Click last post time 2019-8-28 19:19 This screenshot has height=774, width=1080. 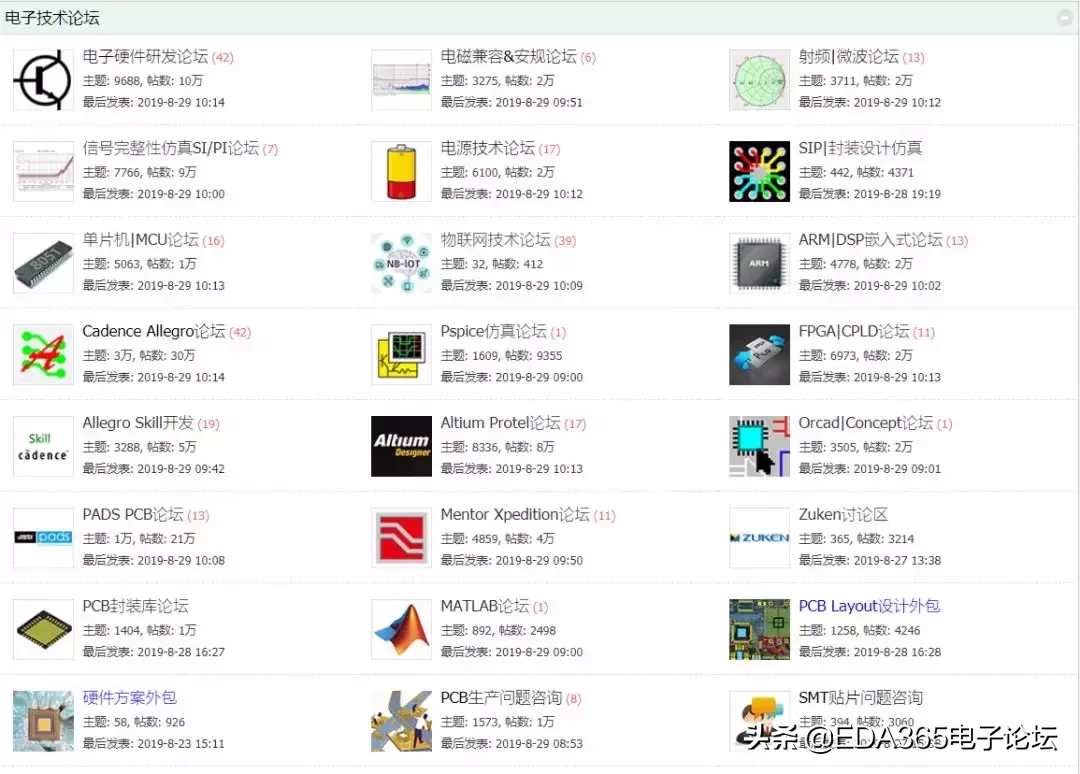(897, 194)
